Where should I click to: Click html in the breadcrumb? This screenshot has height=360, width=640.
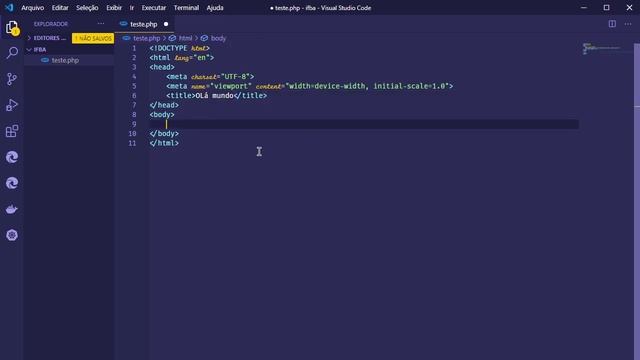click(x=185, y=38)
